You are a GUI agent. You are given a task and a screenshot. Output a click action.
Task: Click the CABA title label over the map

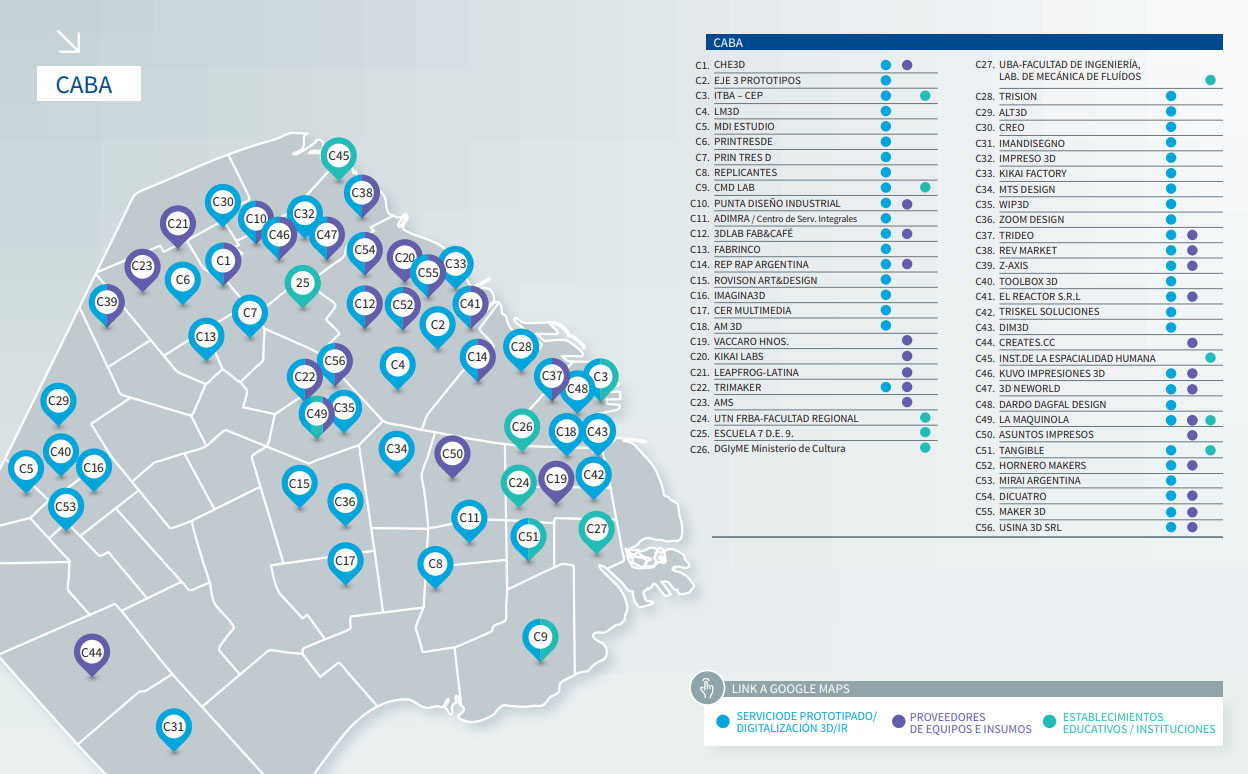(x=89, y=84)
